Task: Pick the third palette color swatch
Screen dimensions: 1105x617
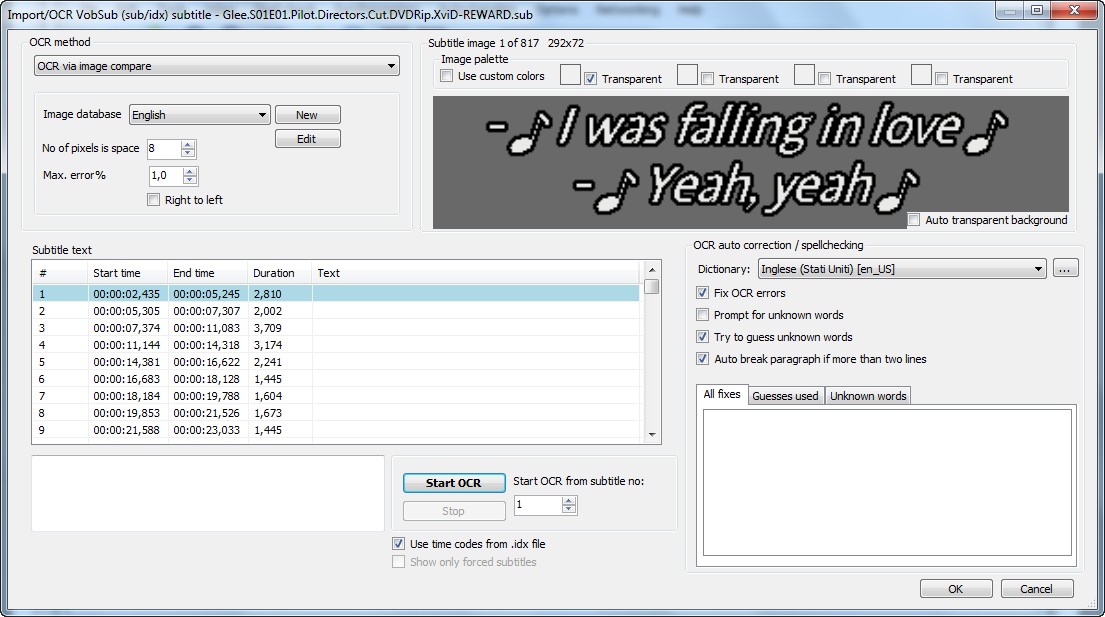Action: pos(804,75)
